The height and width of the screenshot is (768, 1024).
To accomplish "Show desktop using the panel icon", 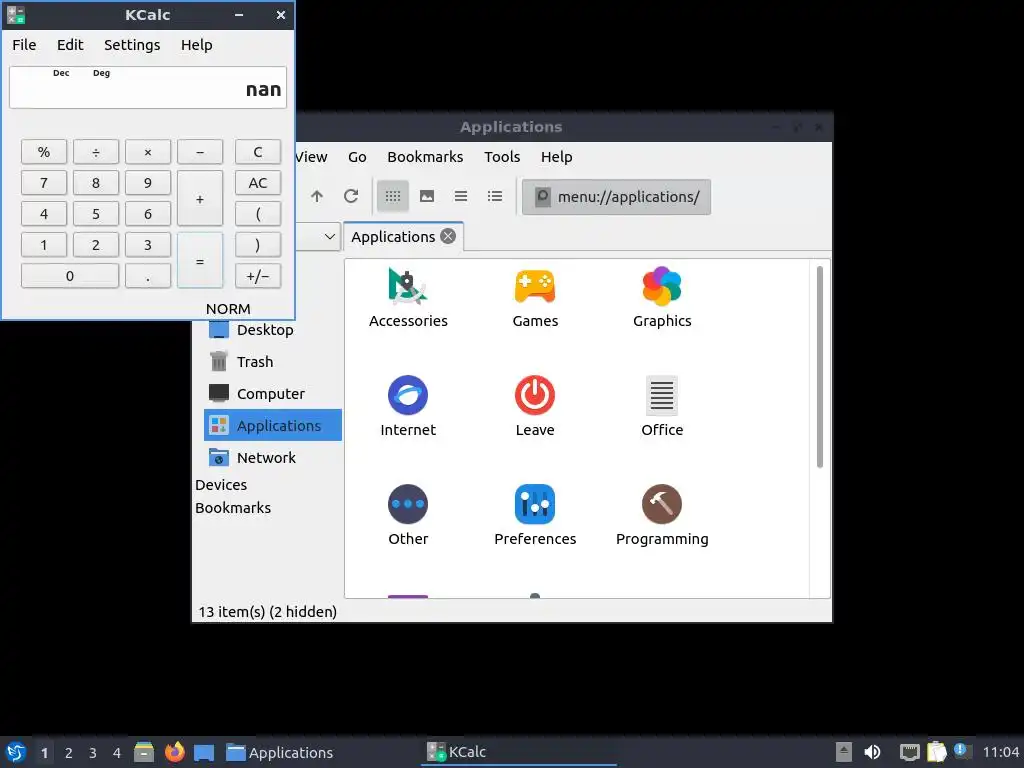I will click(x=204, y=752).
